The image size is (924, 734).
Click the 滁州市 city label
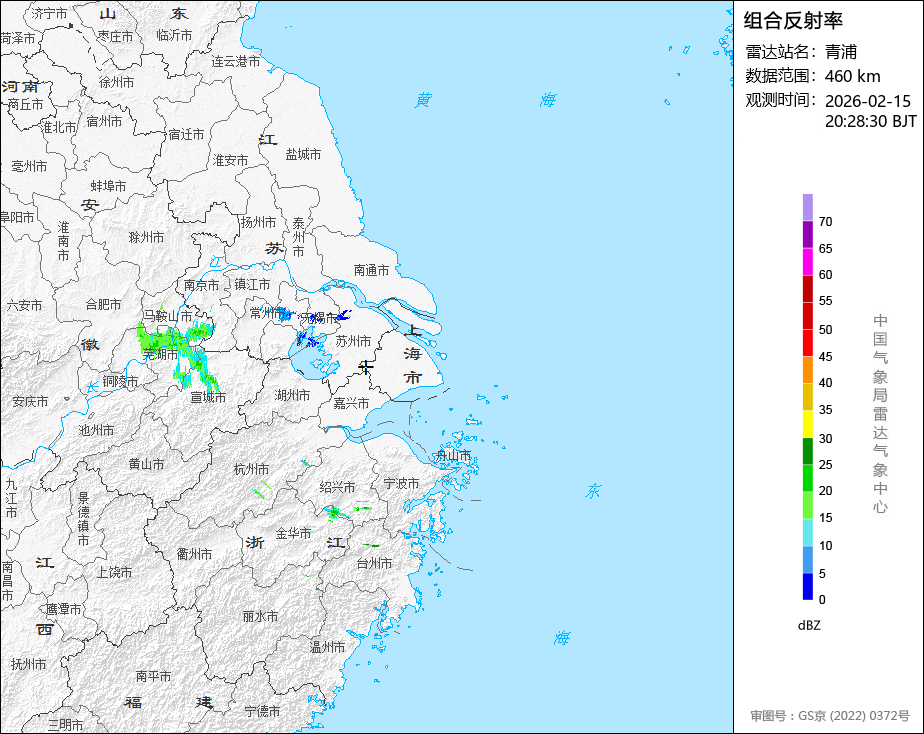(146, 237)
